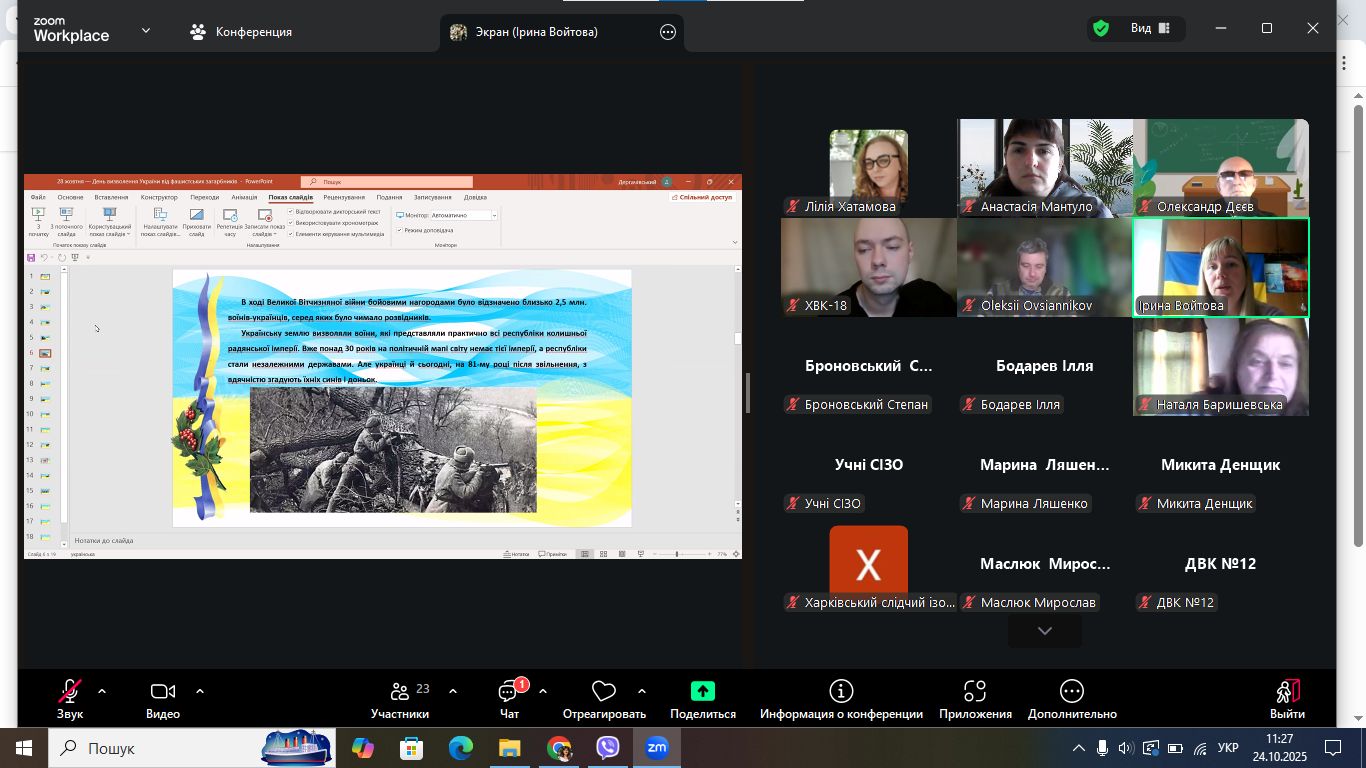Viewport: 1366px width, 768px height.
Task: Open the Приложения apps icon
Action: (975, 692)
